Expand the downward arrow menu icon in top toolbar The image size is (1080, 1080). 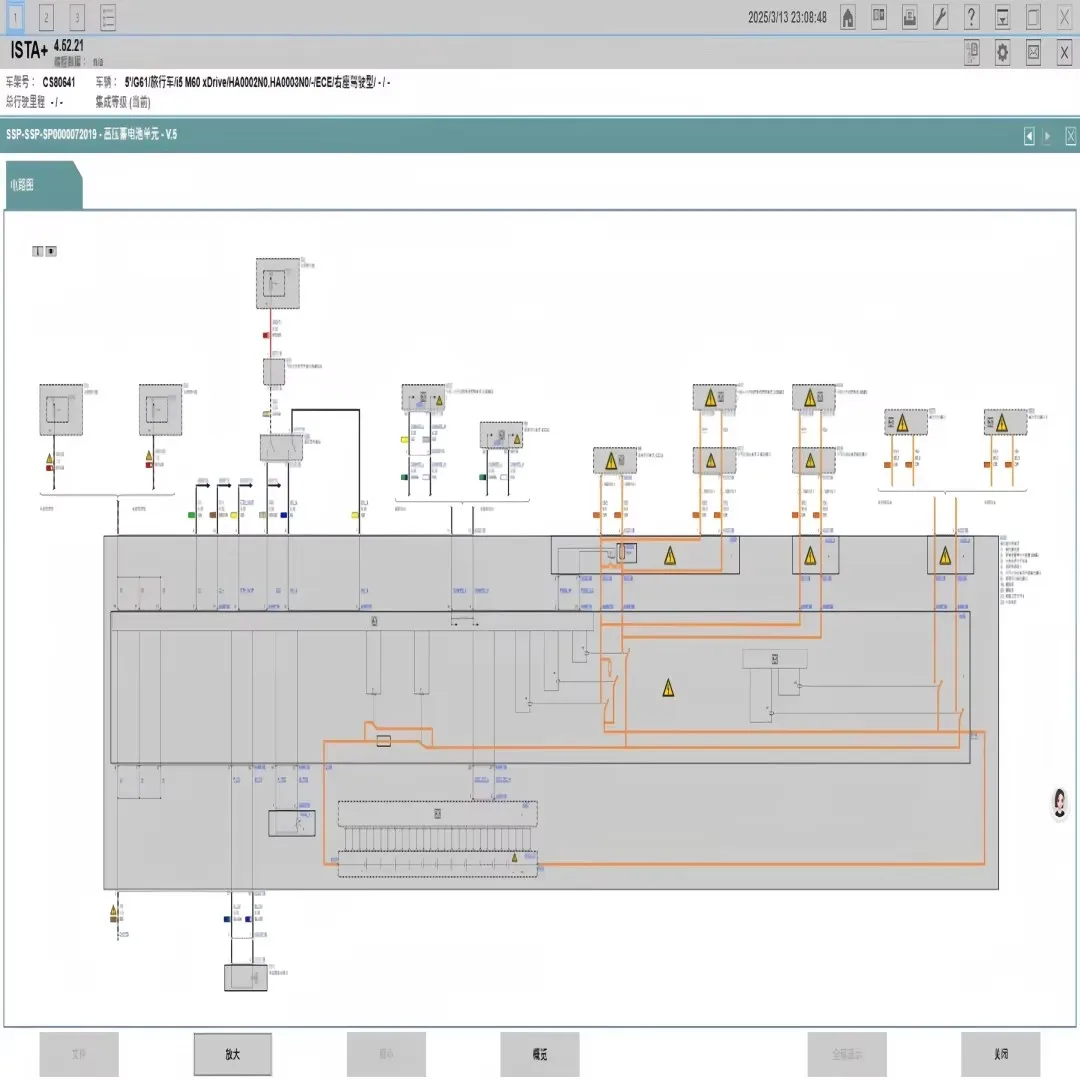coord(1002,17)
